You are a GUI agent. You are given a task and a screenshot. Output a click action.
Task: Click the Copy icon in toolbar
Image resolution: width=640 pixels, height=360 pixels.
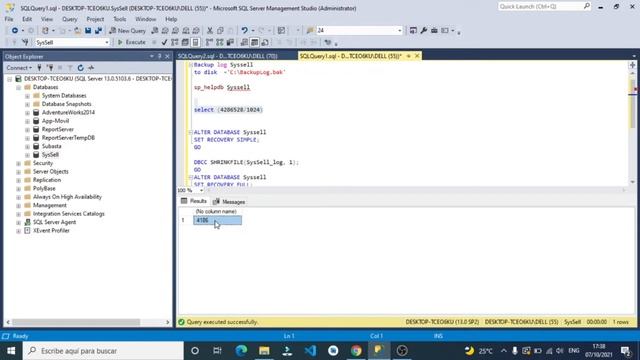point(220,31)
